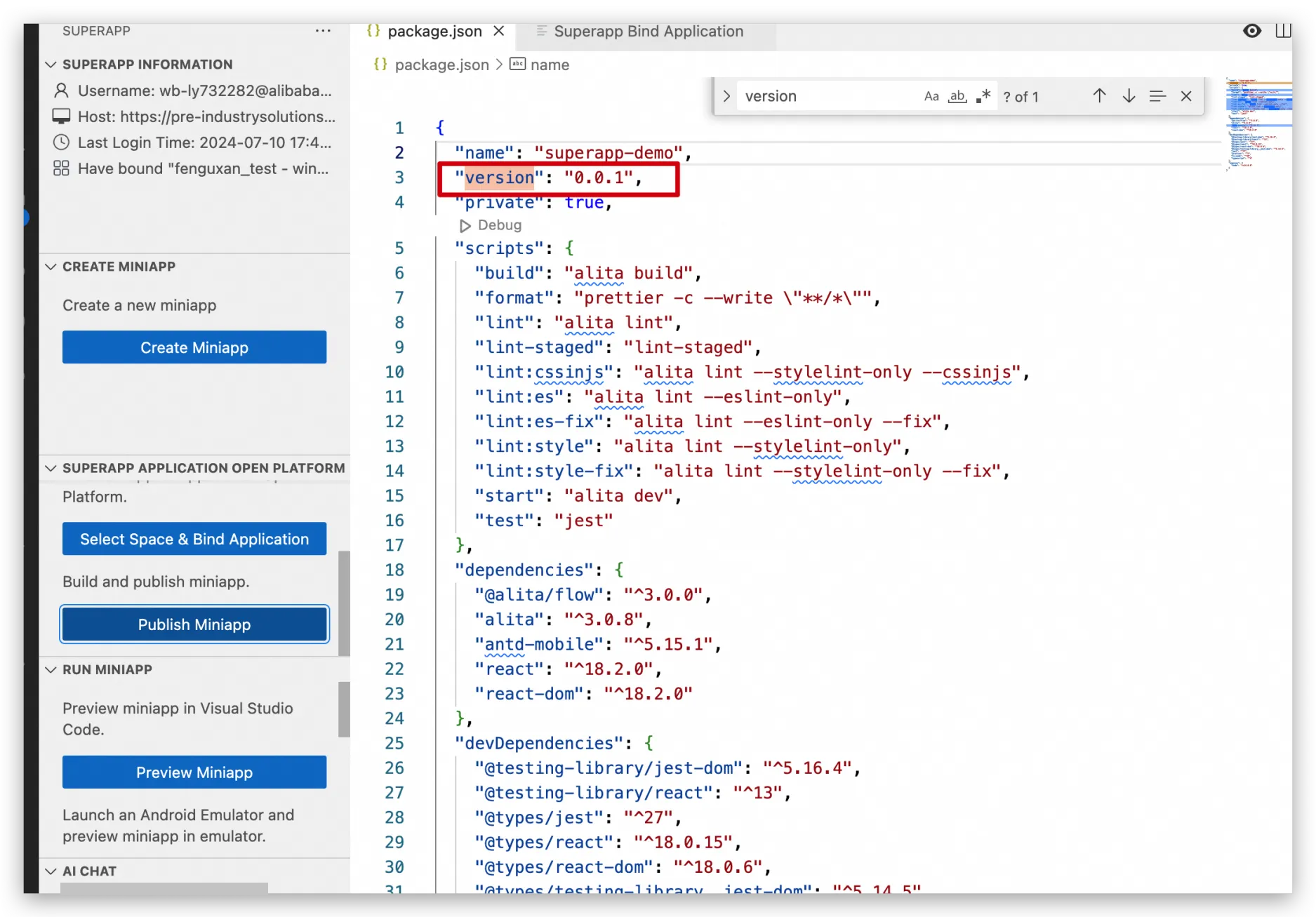Click the "react-dom" dependency on line 23

coord(529,694)
